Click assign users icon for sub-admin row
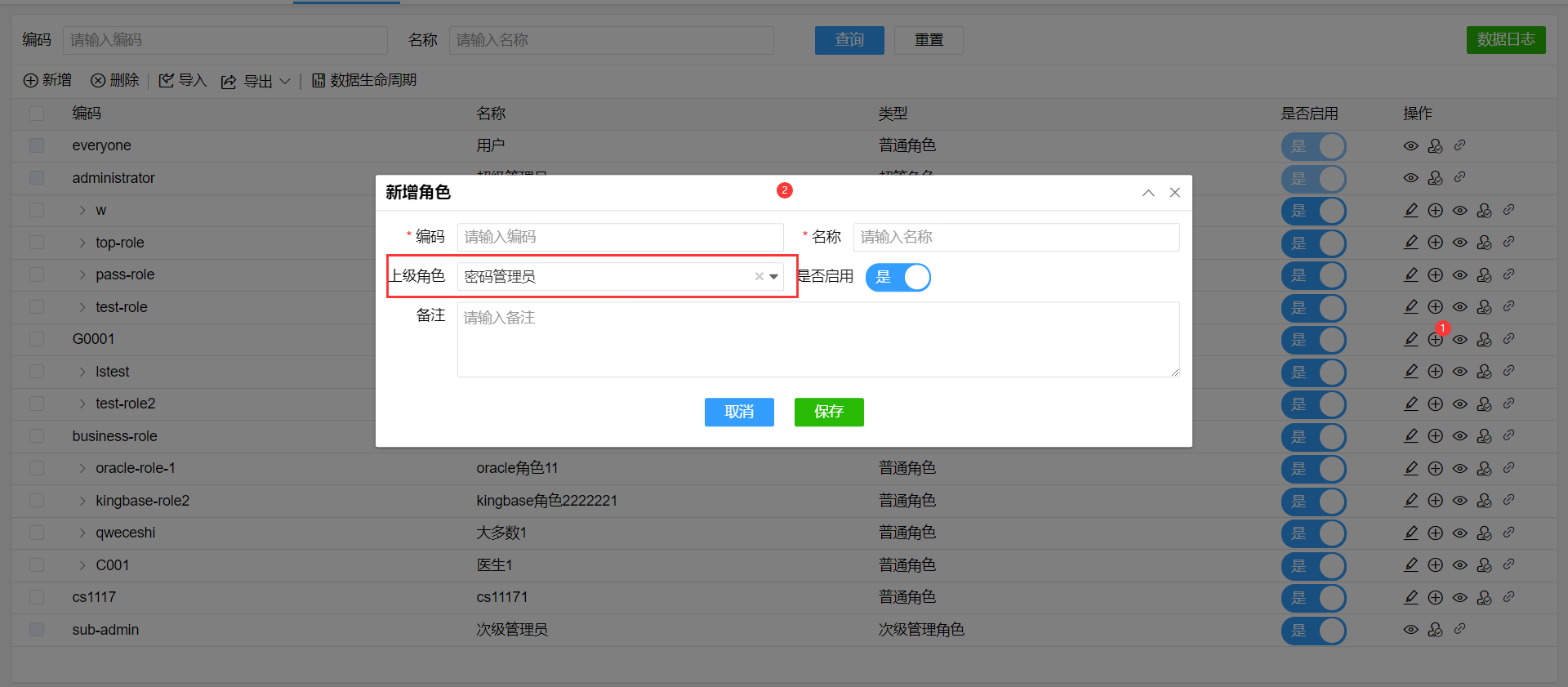The height and width of the screenshot is (687, 1568). click(1435, 630)
